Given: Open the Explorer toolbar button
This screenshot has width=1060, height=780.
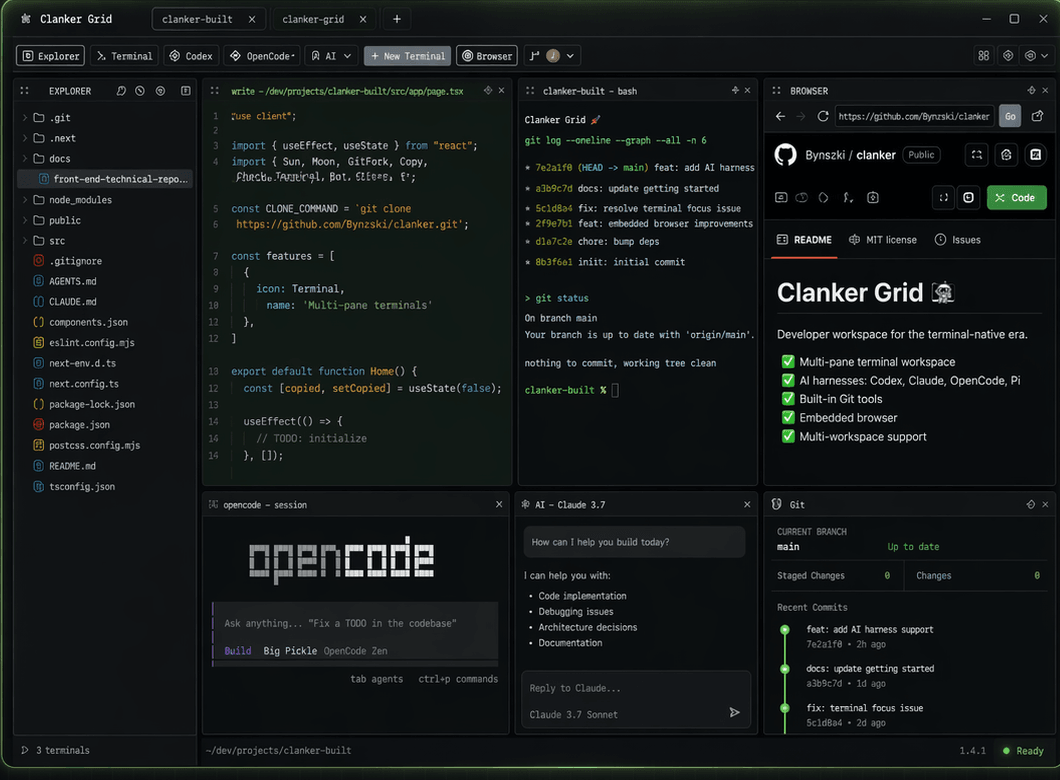Looking at the screenshot, I should click(x=51, y=56).
